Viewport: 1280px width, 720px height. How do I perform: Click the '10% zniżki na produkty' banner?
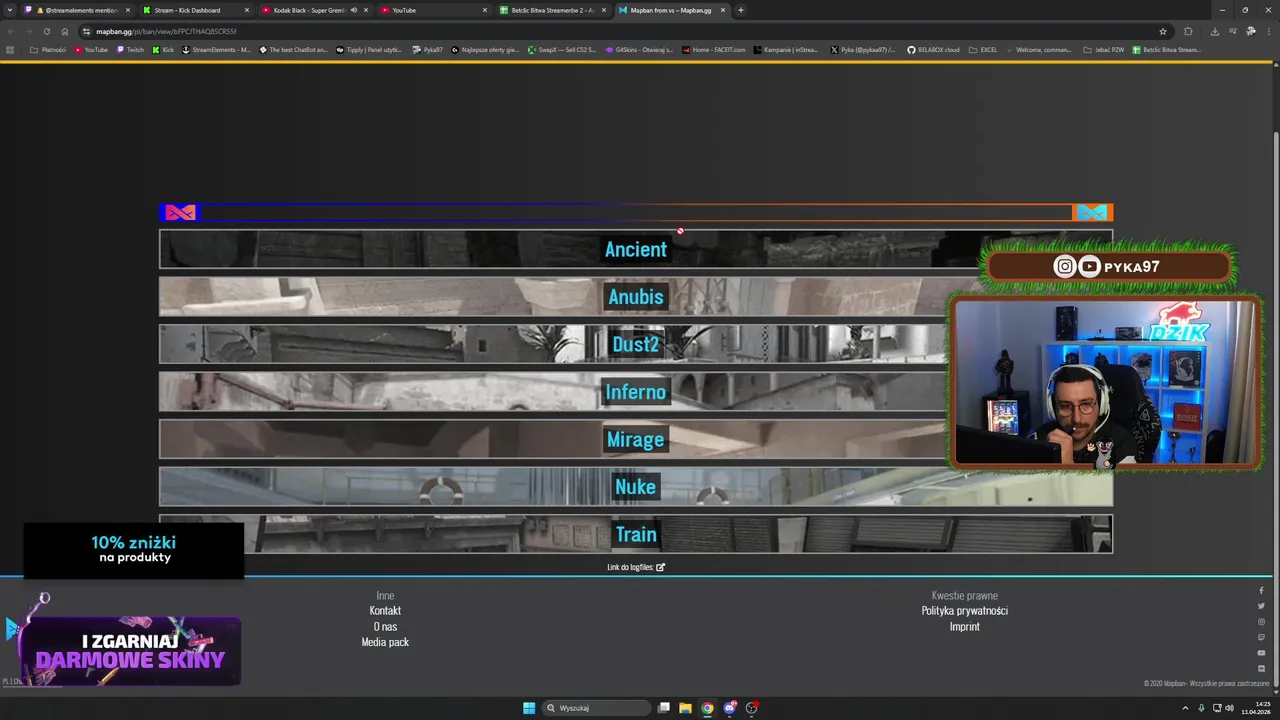click(133, 549)
